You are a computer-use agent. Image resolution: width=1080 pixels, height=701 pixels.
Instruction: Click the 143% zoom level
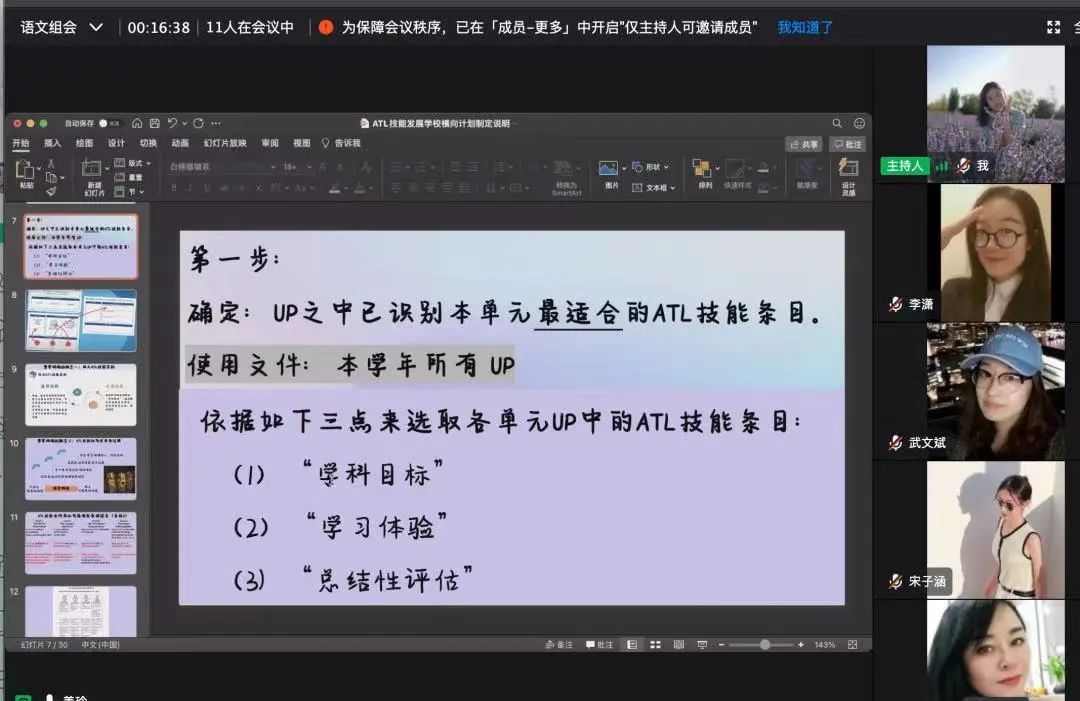(824, 645)
